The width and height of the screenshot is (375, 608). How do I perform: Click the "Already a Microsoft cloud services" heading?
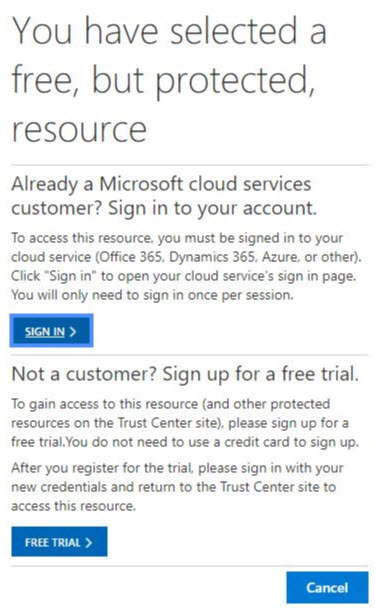[x=161, y=184]
